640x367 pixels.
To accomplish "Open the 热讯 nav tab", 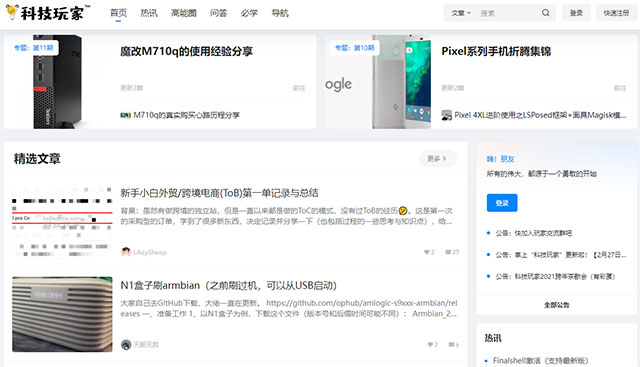I will pos(149,13).
